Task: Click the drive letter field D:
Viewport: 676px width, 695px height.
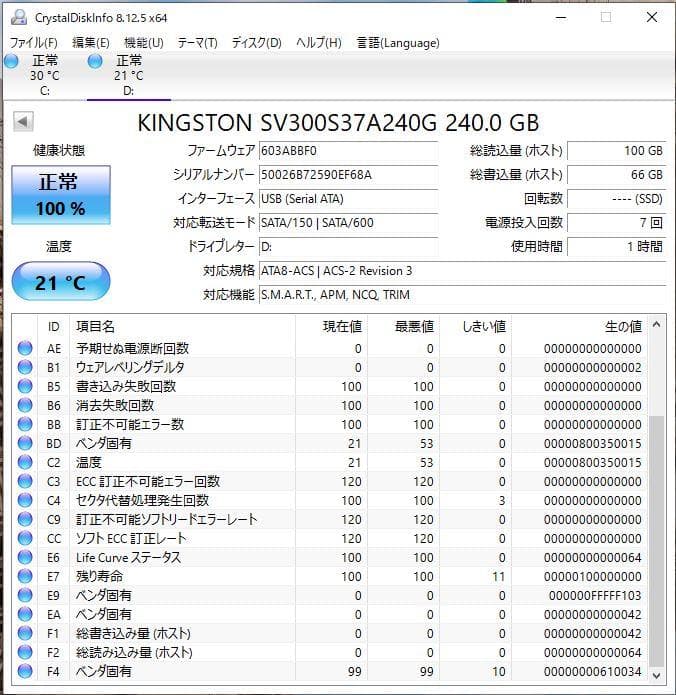Action: click(348, 247)
